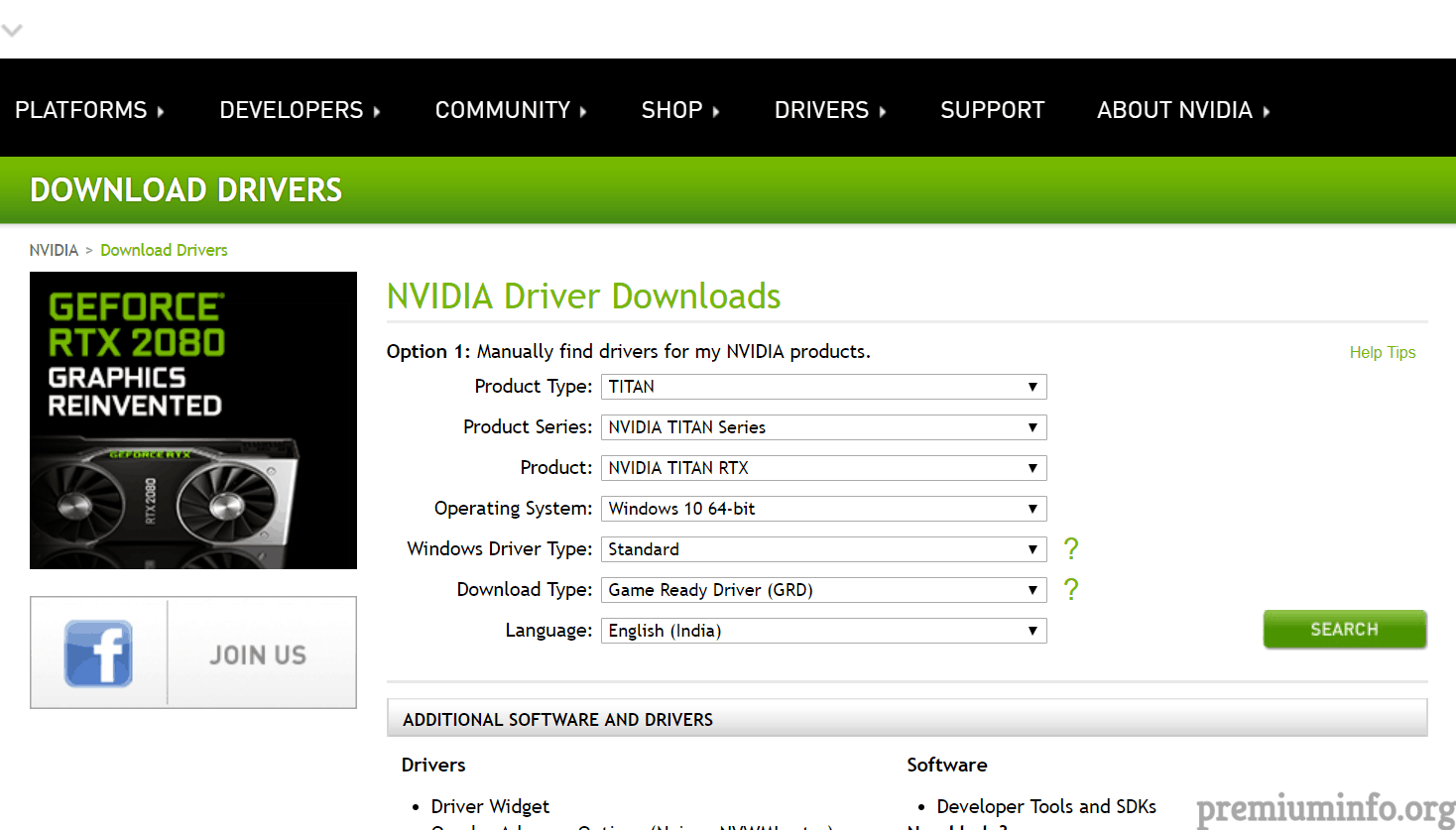Click the Facebook logo icon
1456x830 pixels.
tap(98, 653)
